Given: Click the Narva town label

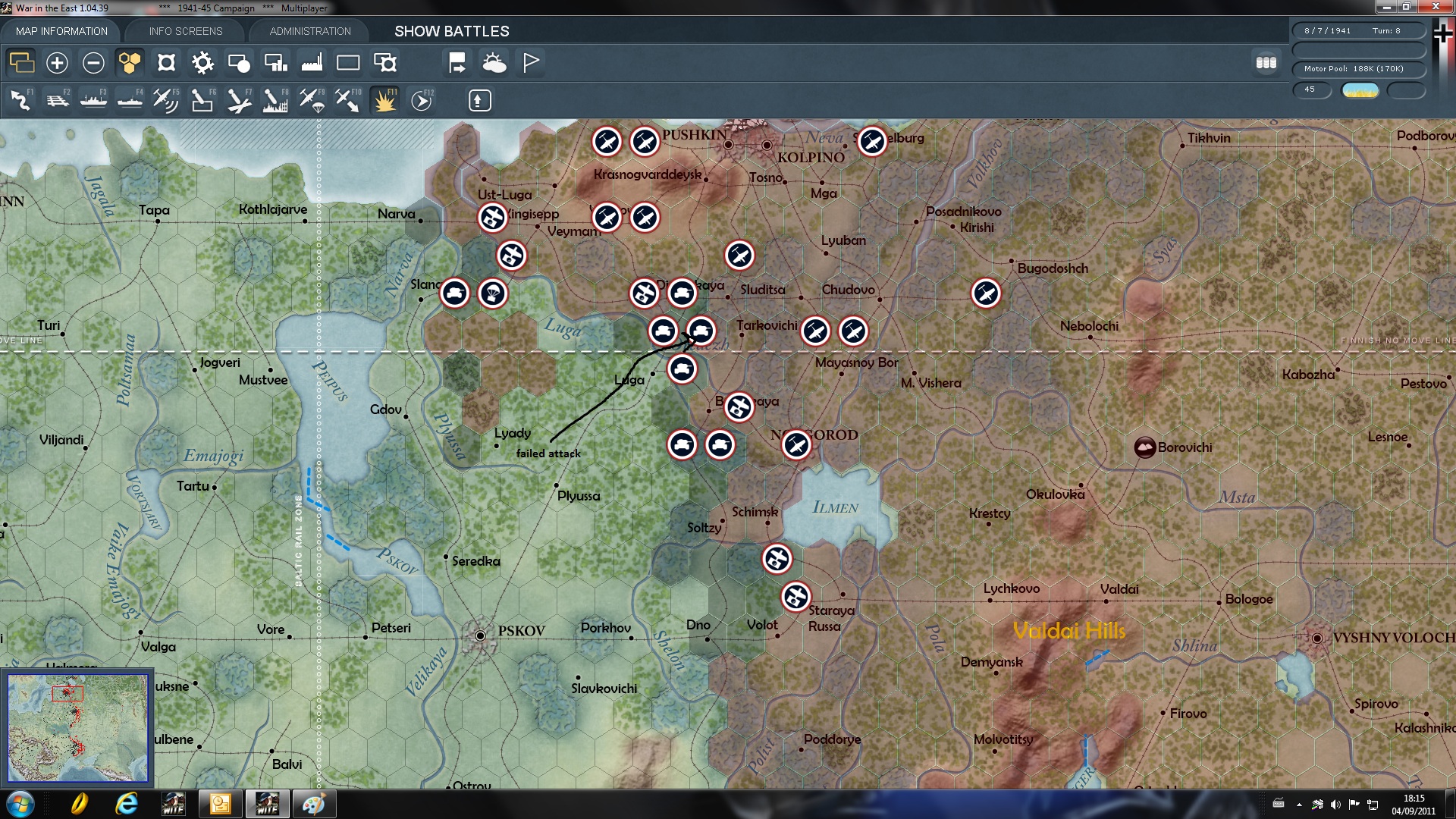Looking at the screenshot, I should tap(396, 214).
